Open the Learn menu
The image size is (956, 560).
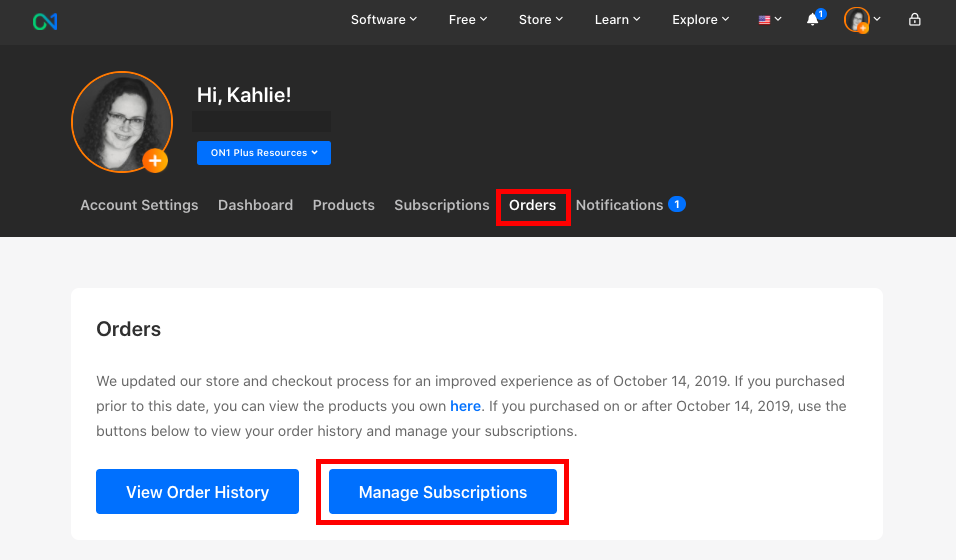[x=618, y=20]
